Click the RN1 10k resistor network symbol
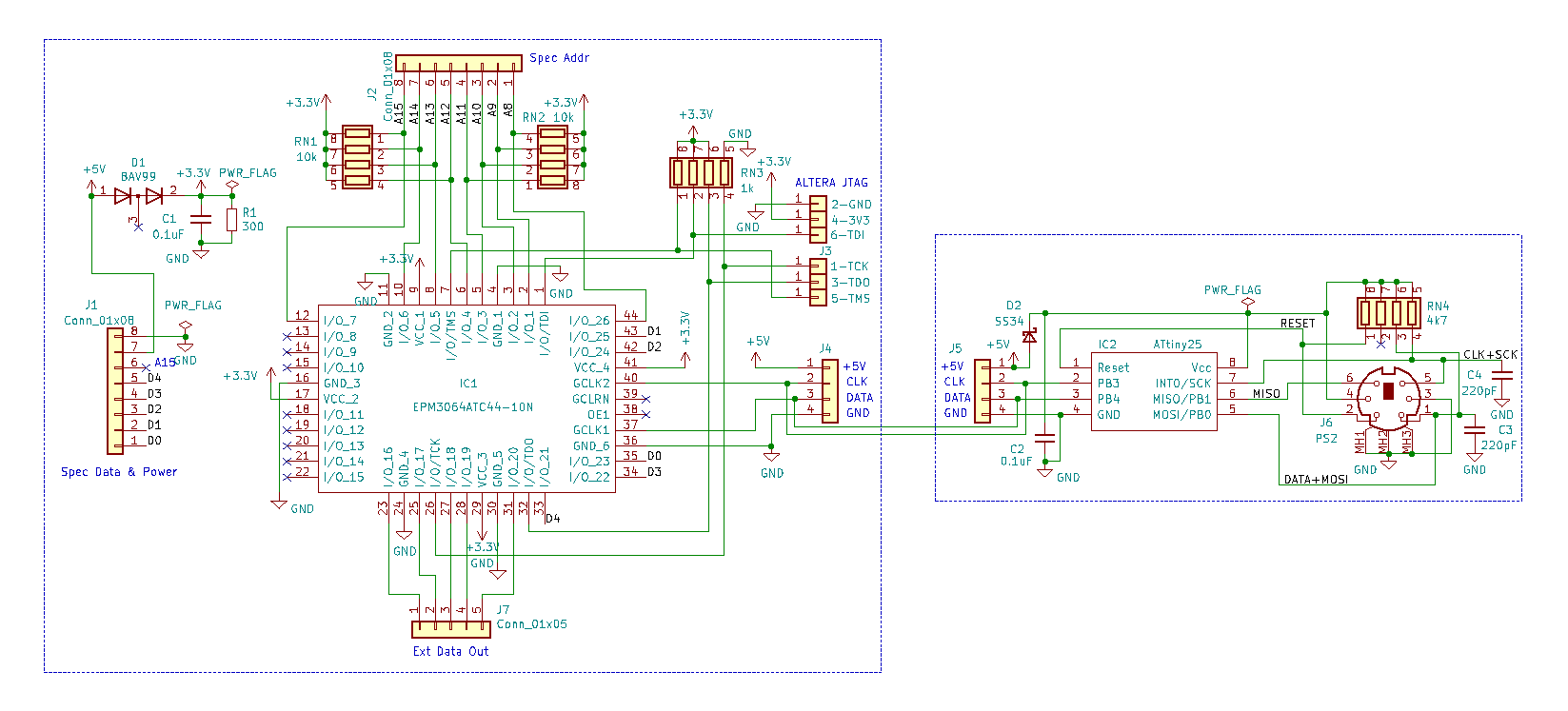The image size is (1568, 711). (357, 157)
